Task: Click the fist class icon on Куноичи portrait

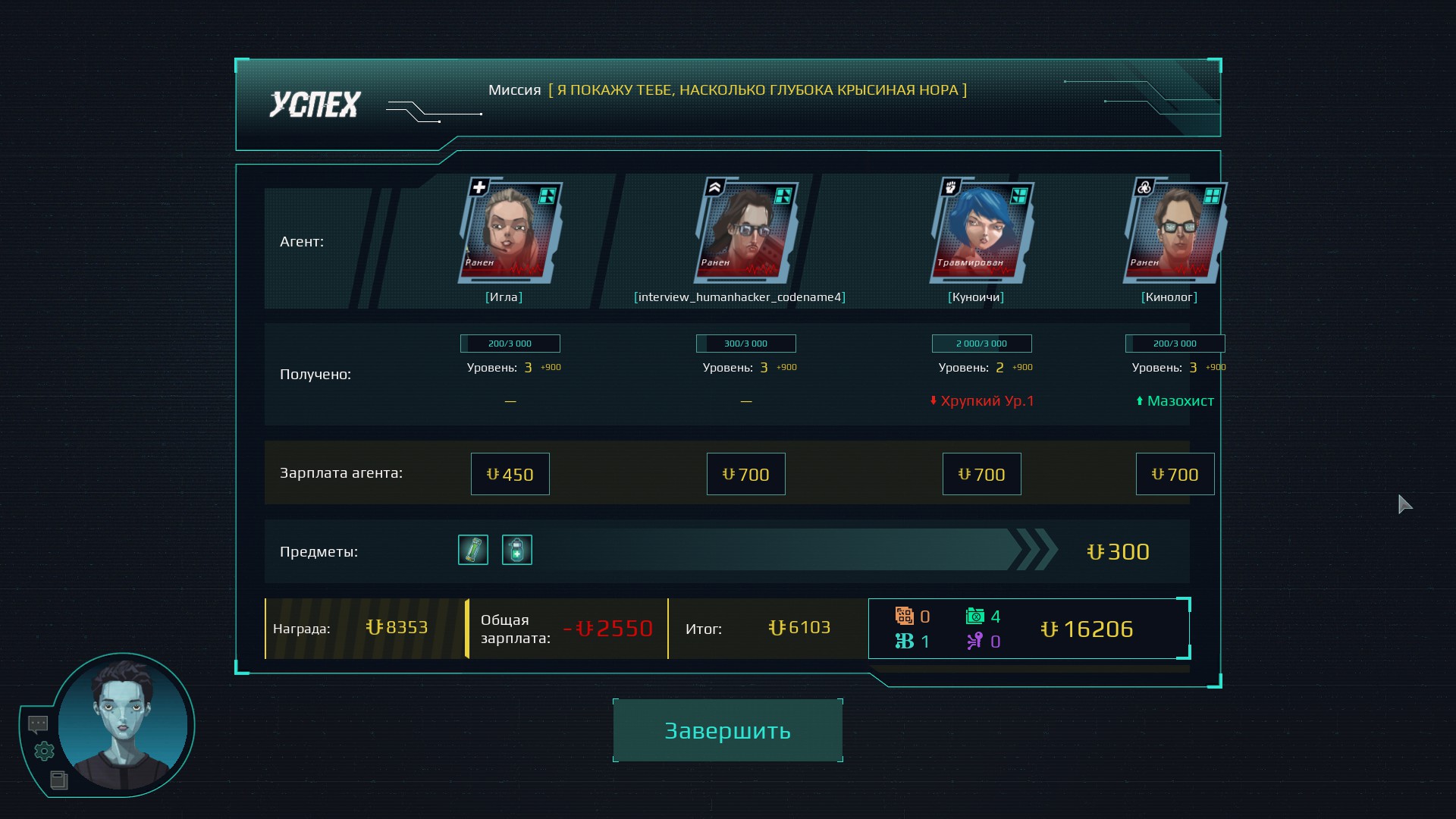Action: pyautogui.click(x=951, y=187)
